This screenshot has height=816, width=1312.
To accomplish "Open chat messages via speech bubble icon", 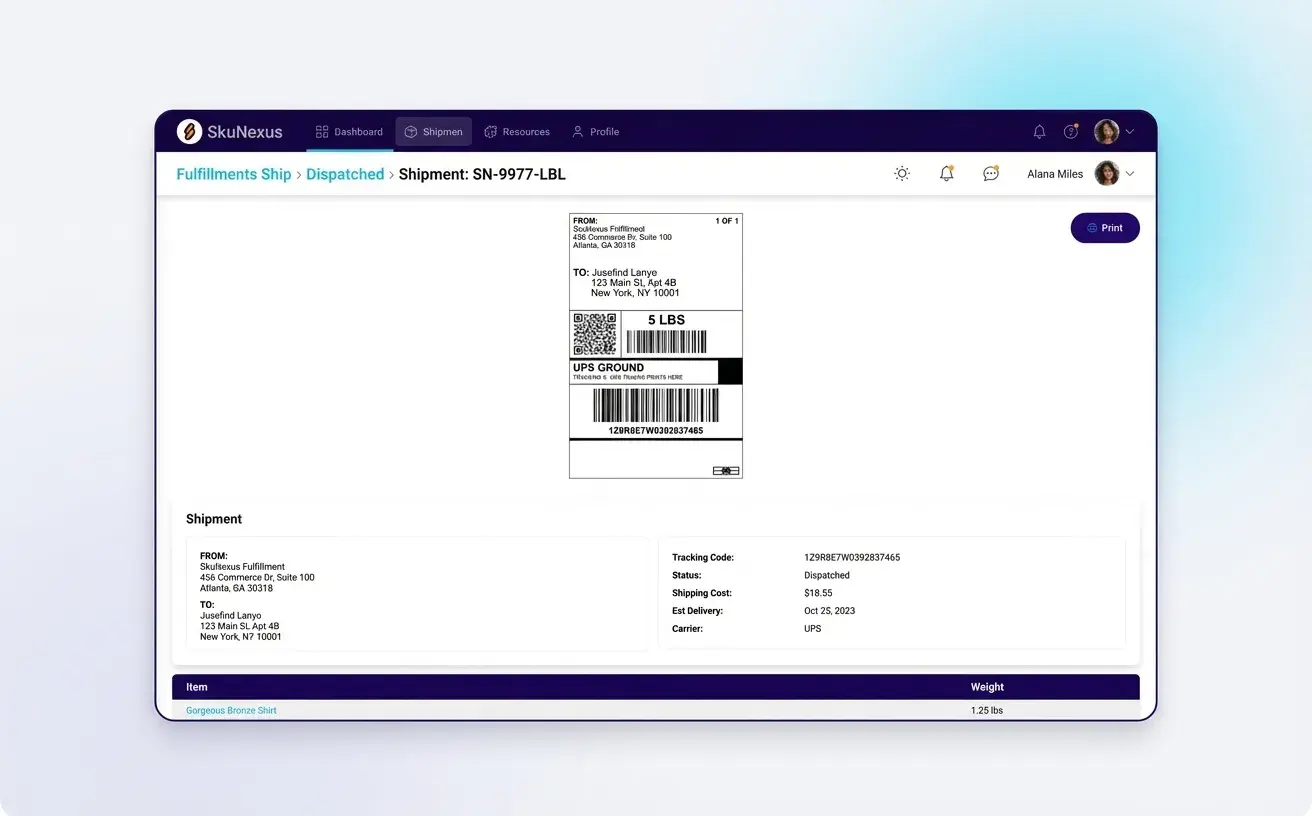I will point(990,173).
